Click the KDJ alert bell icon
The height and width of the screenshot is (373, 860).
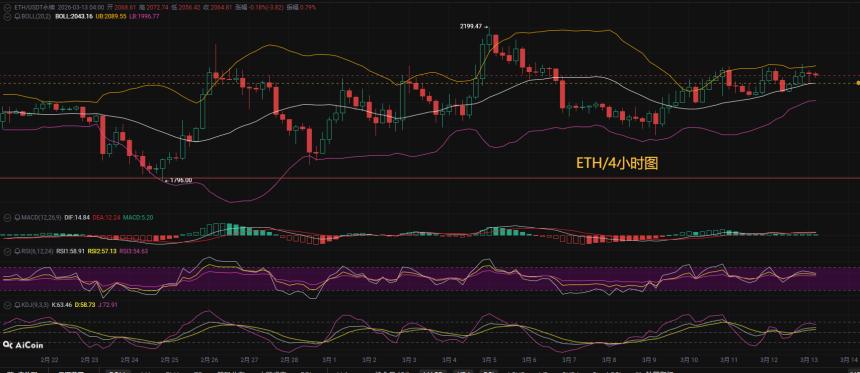click(18, 305)
